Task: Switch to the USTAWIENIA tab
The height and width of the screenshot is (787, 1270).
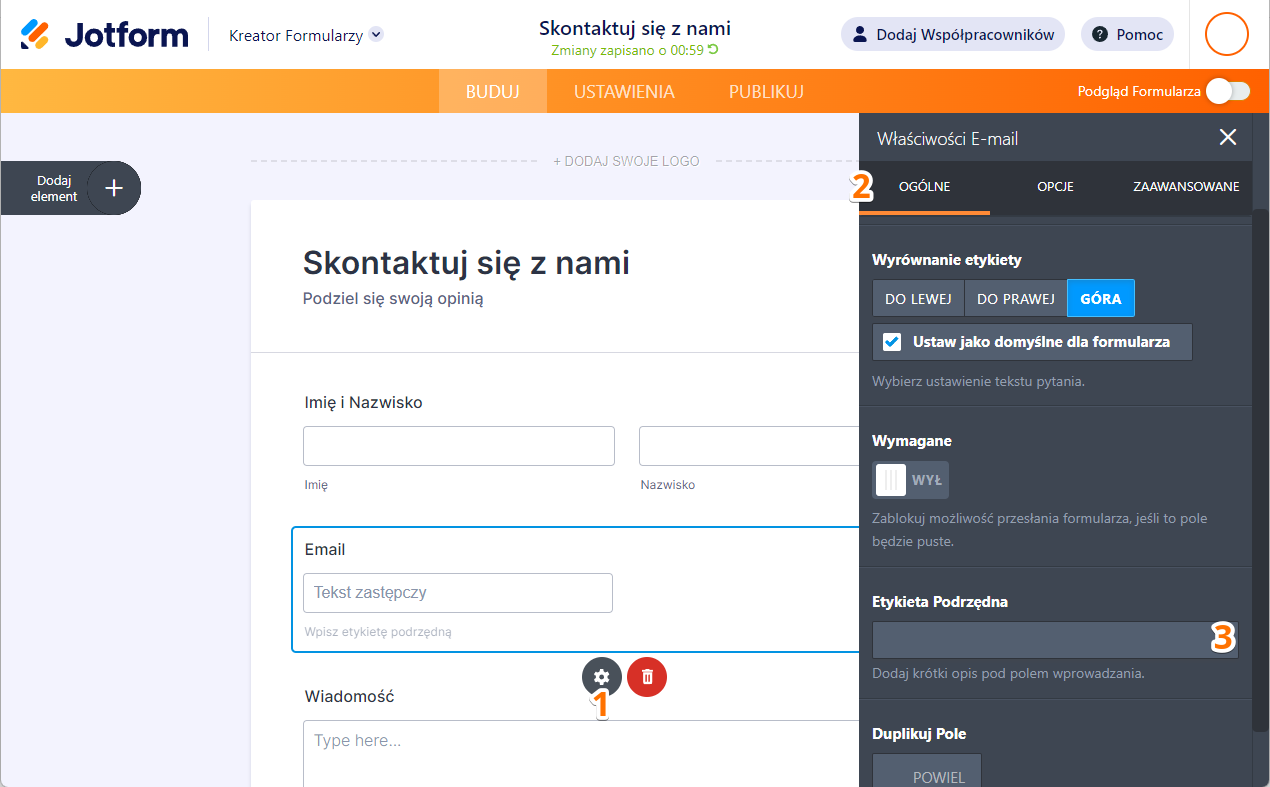Action: 624,92
